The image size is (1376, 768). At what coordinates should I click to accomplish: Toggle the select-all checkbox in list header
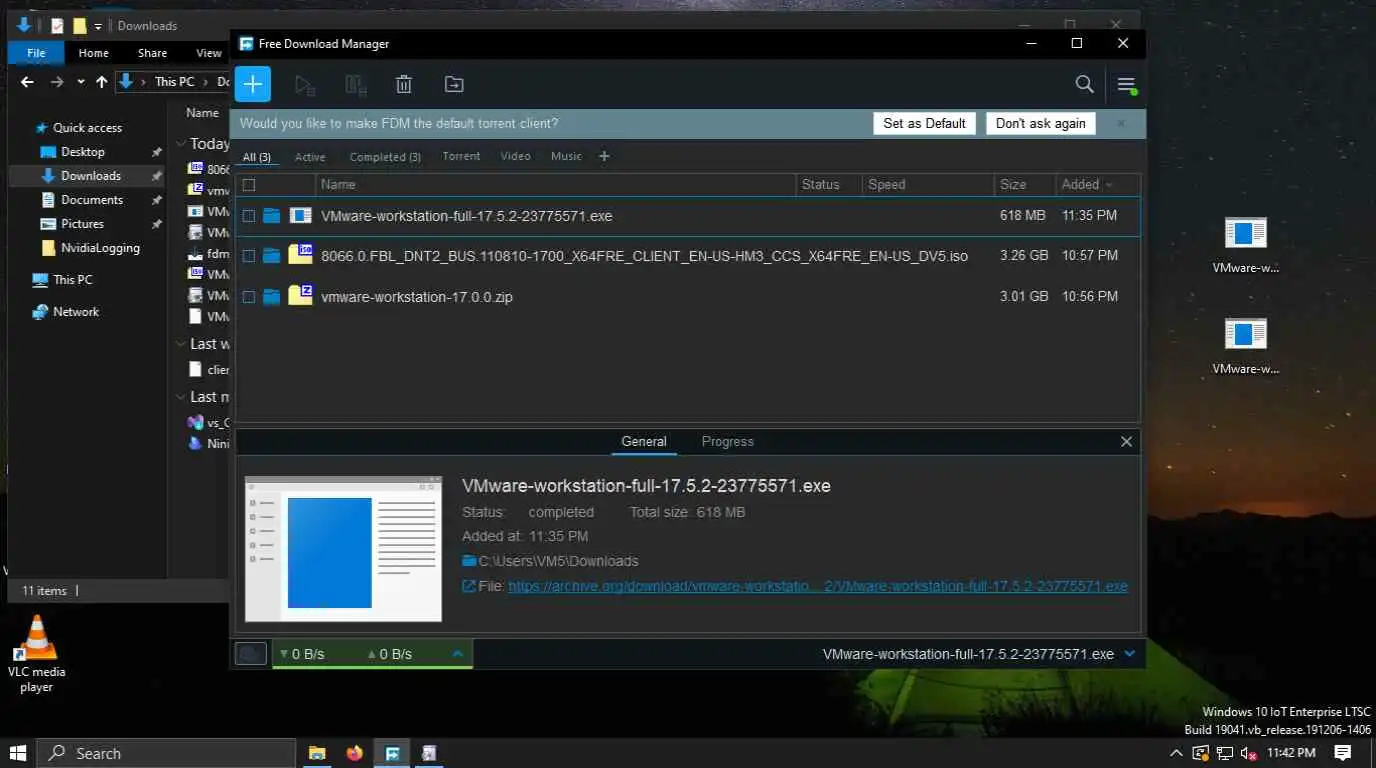(249, 185)
